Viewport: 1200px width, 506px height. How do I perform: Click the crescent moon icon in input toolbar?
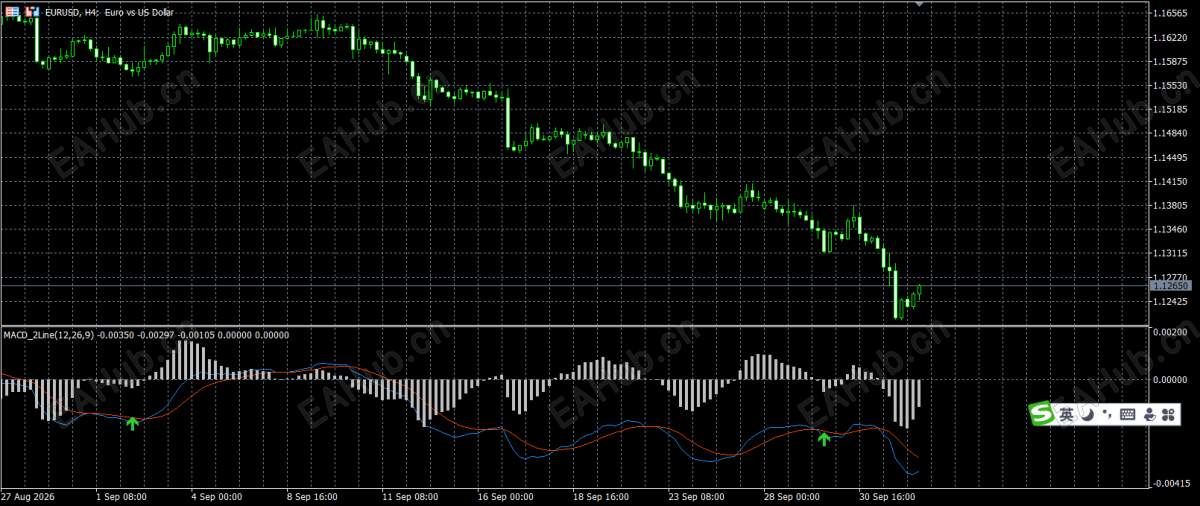(1087, 413)
